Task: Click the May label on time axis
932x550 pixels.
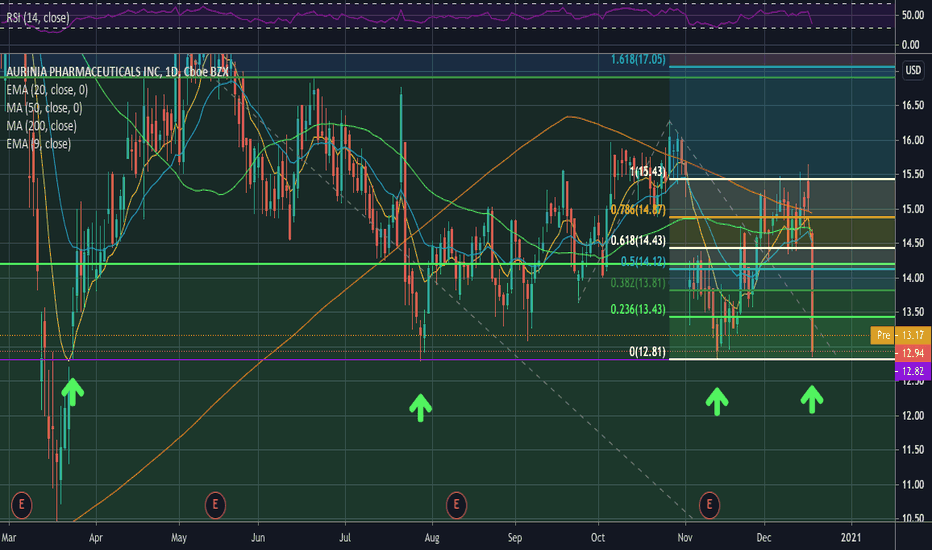Action: (x=179, y=538)
